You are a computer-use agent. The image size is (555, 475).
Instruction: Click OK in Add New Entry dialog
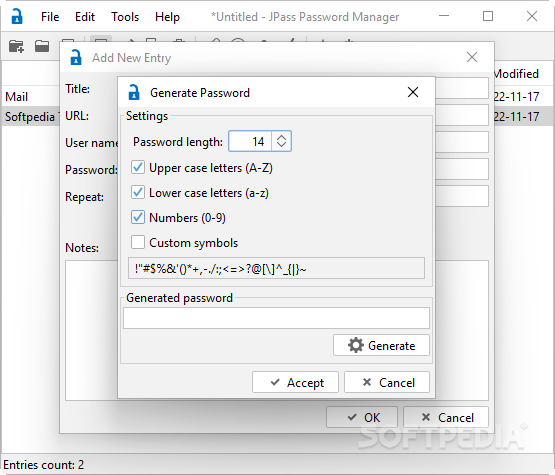pyautogui.click(x=362, y=417)
